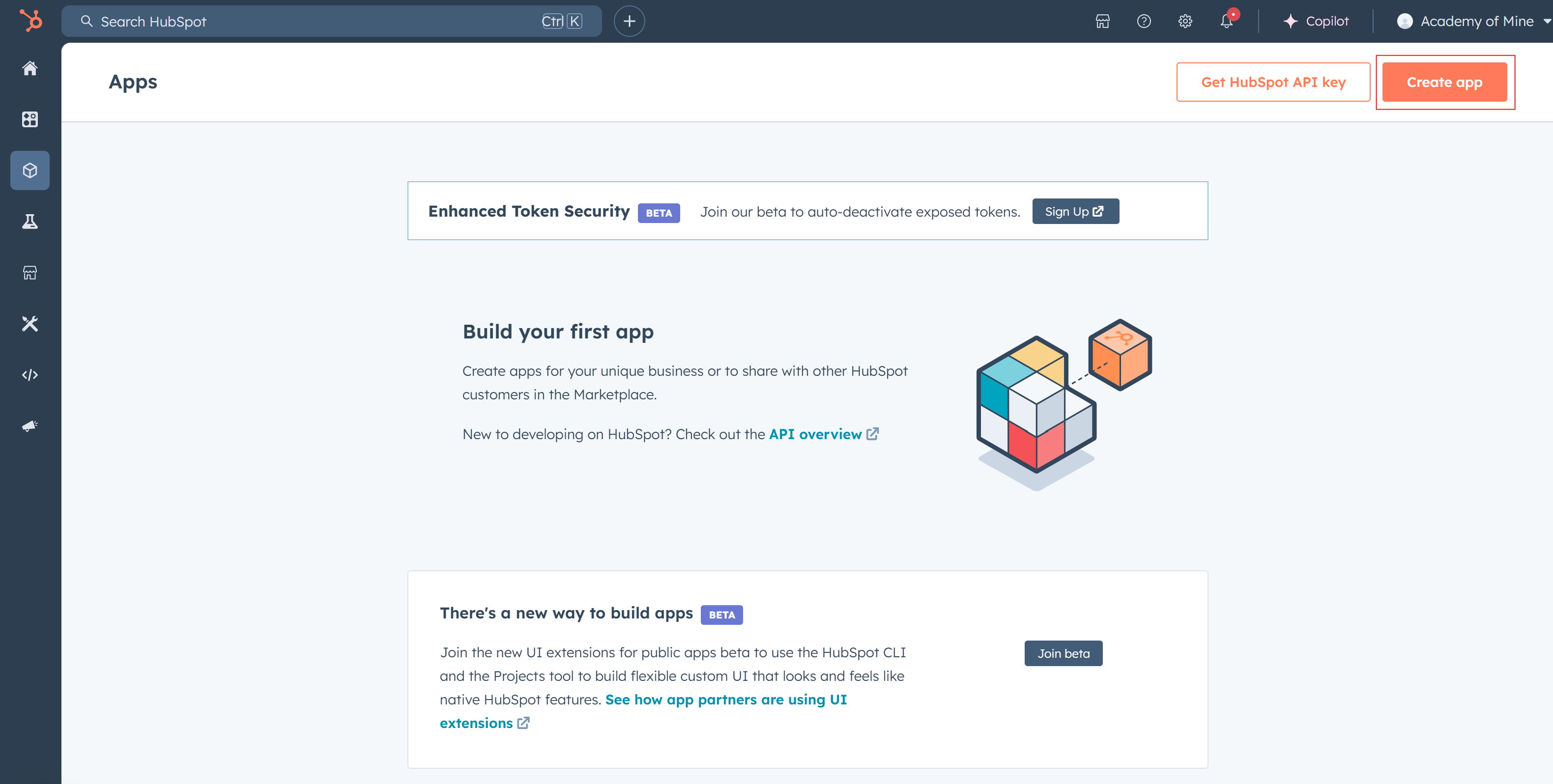Open the Home sidebar icon
This screenshot has width=1553, height=784.
pos(29,68)
